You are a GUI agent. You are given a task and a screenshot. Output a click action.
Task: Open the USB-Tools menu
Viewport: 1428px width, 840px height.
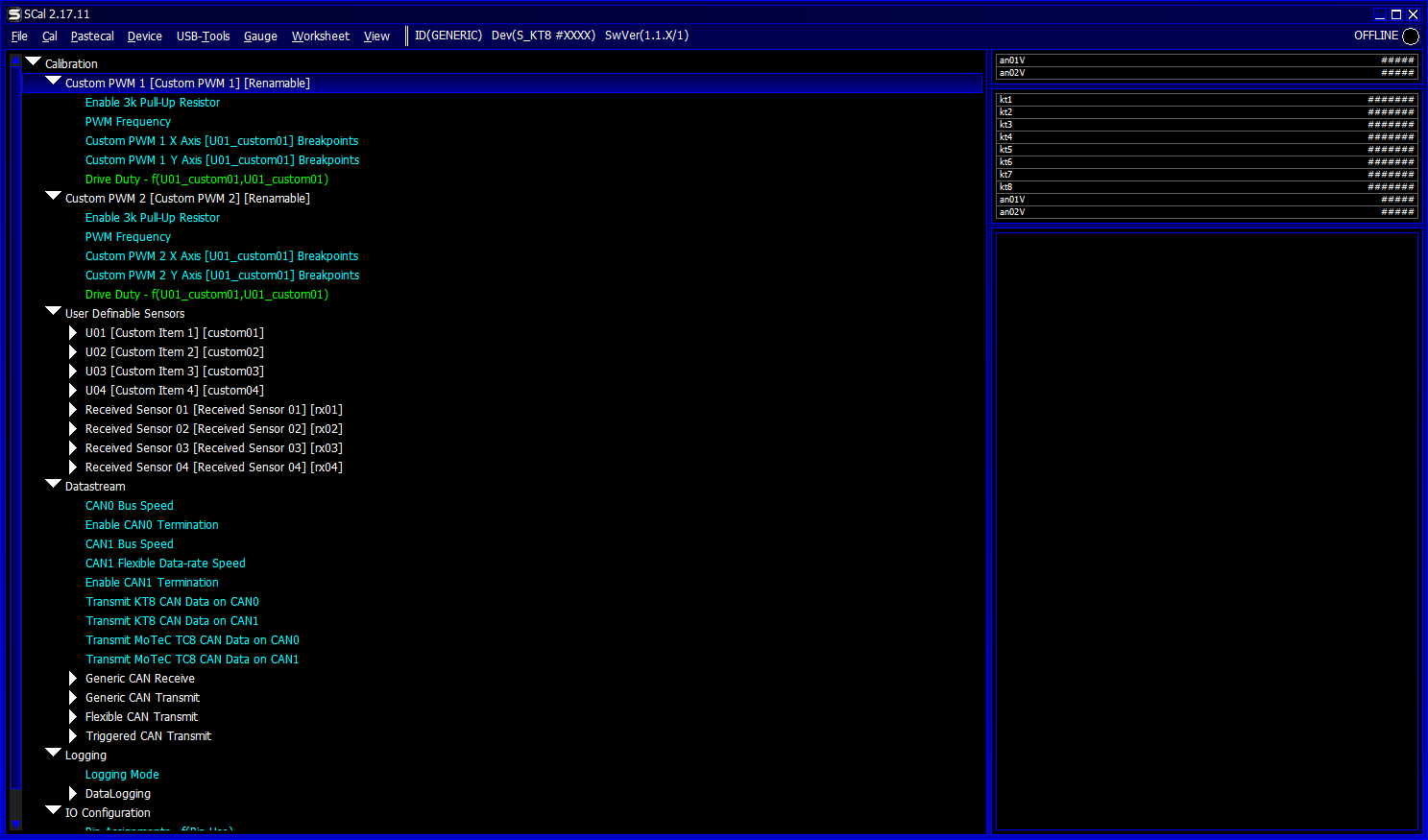coord(204,36)
